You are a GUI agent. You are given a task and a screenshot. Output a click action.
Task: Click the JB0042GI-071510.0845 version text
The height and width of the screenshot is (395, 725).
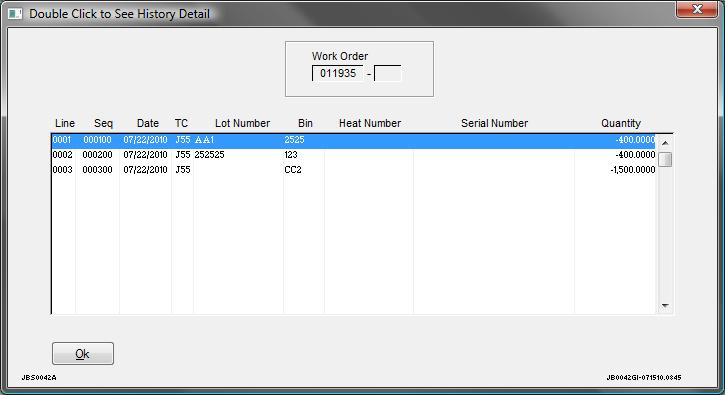(644, 377)
